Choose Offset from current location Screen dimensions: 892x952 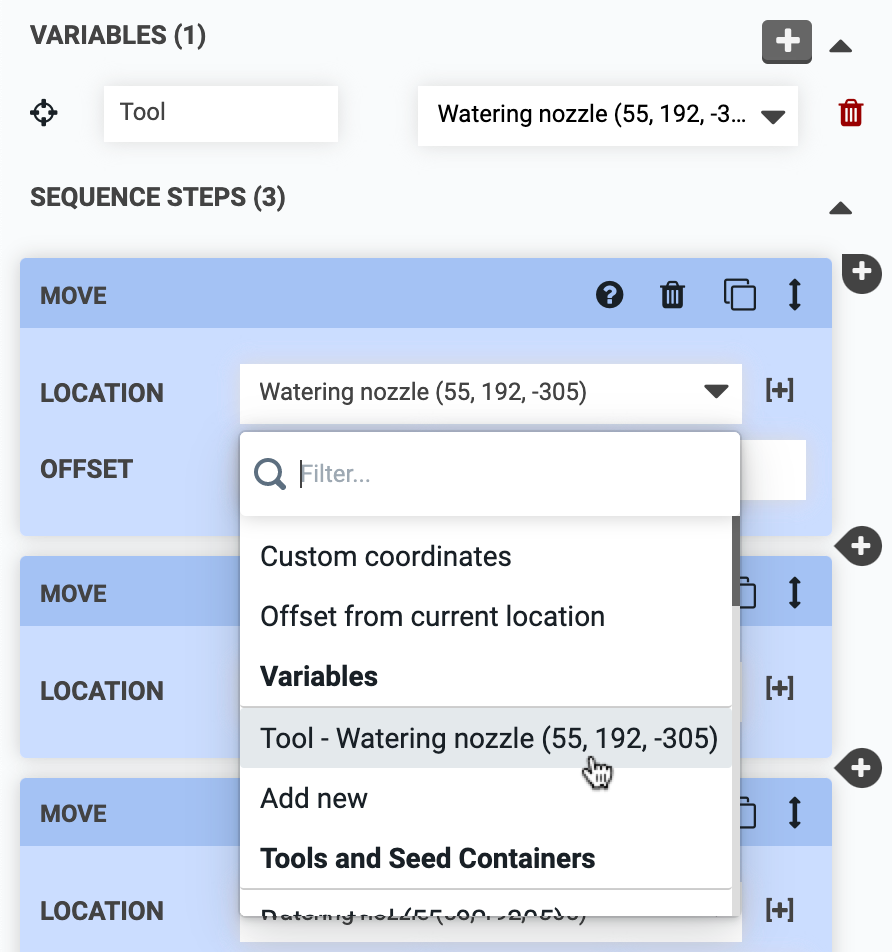click(432, 617)
